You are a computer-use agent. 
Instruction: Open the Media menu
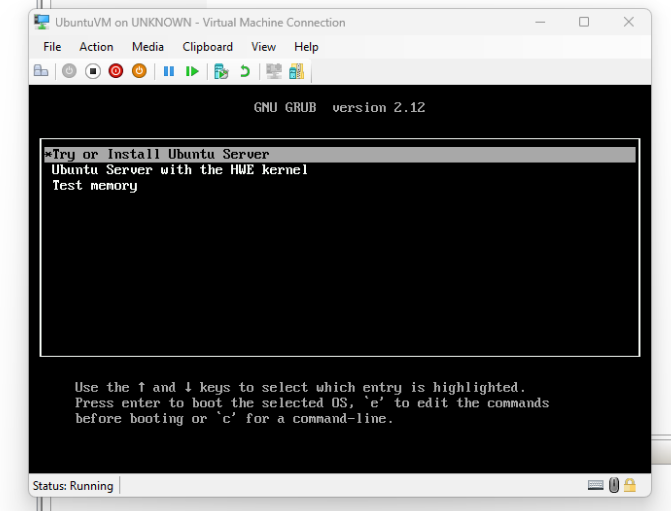pos(148,47)
